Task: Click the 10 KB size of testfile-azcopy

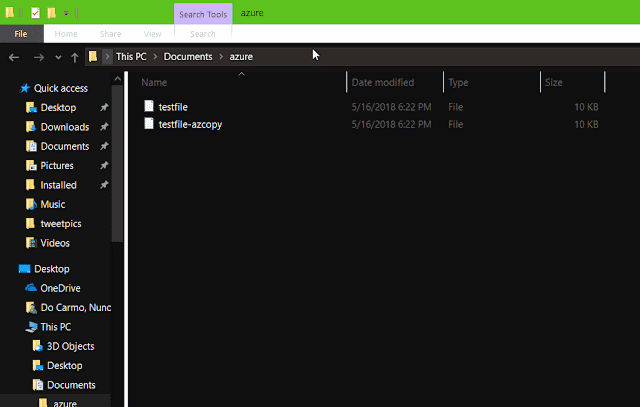Action: coord(586,125)
